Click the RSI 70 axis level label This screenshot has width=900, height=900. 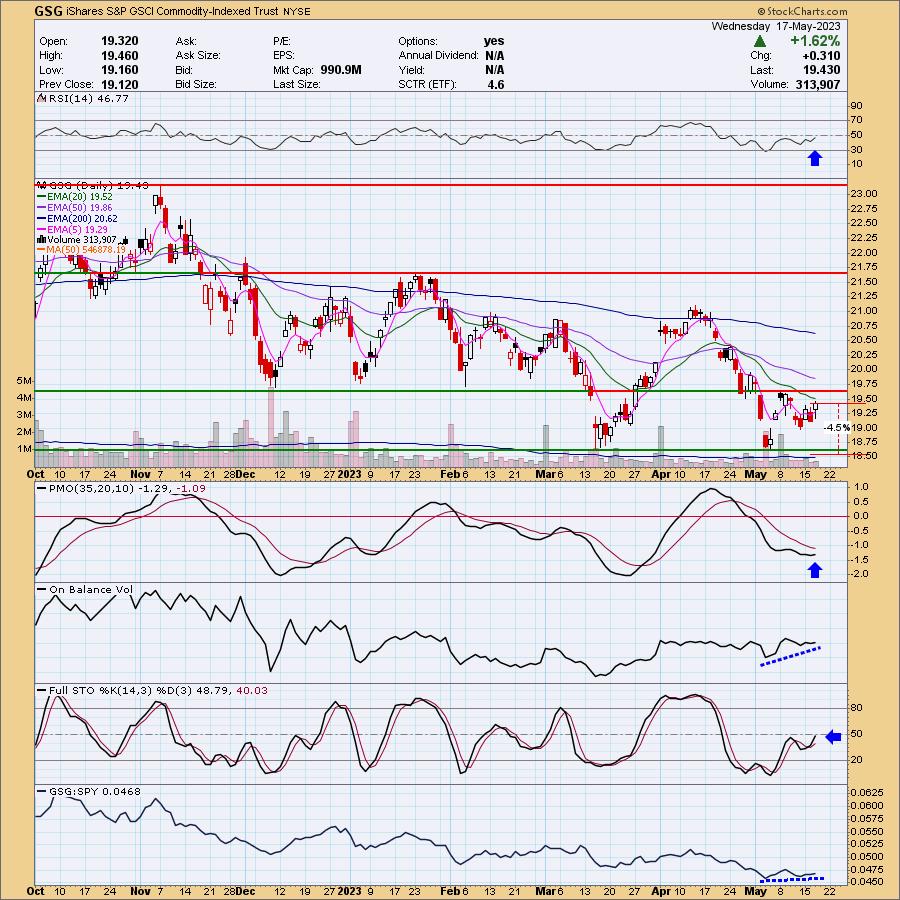[856, 119]
